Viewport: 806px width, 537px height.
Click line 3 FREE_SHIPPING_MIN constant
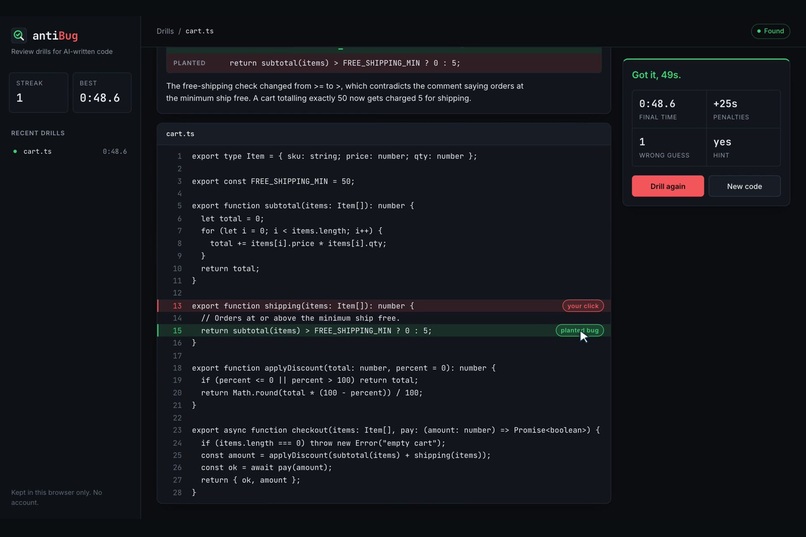[x=273, y=181]
